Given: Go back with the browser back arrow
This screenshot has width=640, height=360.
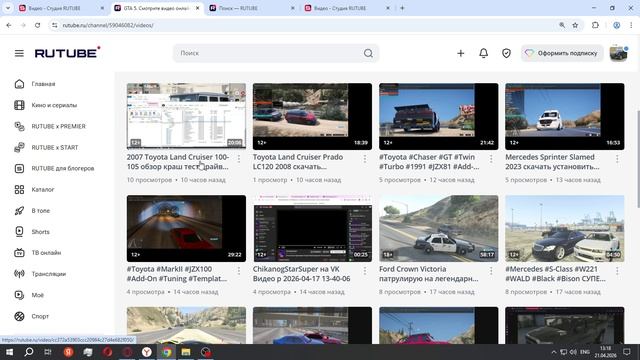Looking at the screenshot, I should 9,25.
